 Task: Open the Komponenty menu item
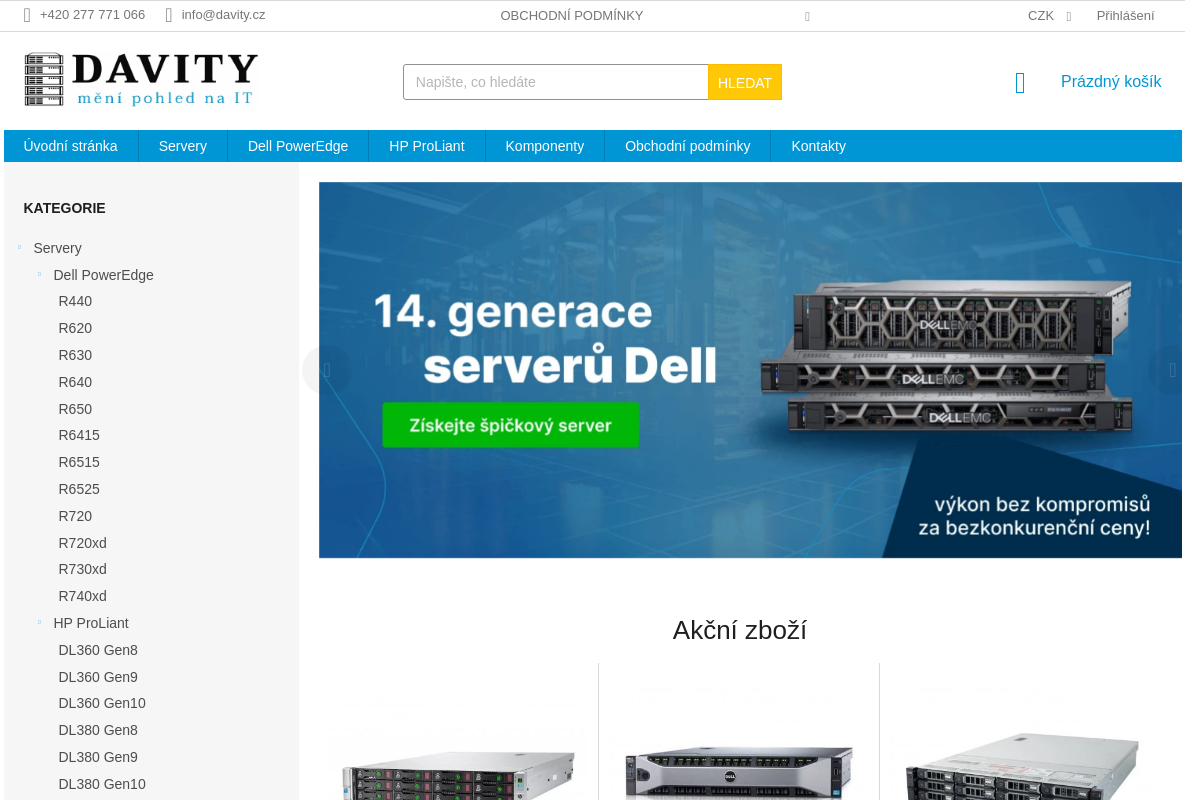point(545,146)
